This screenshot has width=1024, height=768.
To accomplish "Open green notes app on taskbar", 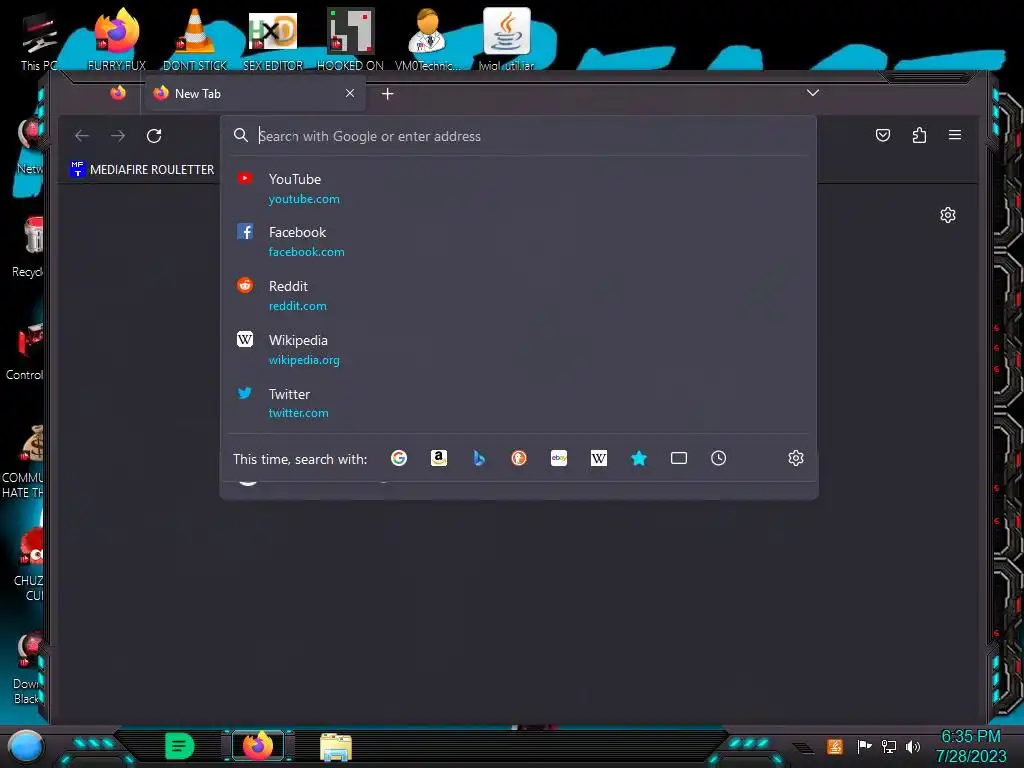I will (x=179, y=746).
